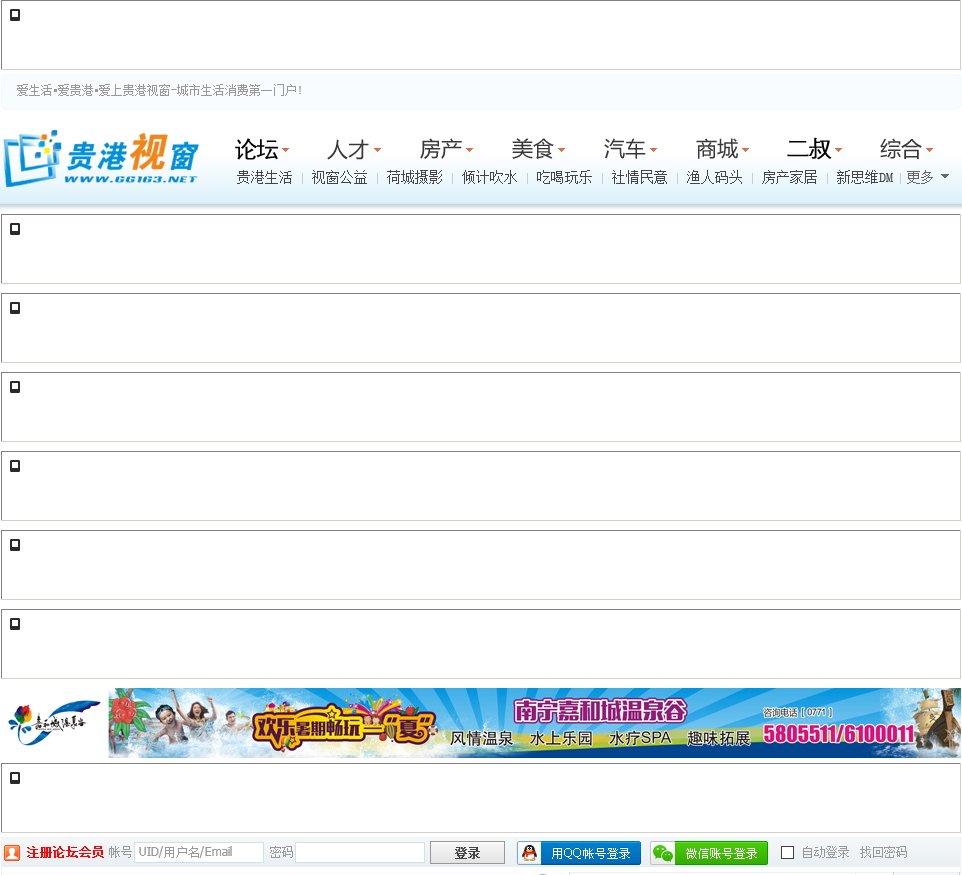Open the 论坛 main menu
The height and width of the screenshot is (875, 962).
click(x=257, y=149)
